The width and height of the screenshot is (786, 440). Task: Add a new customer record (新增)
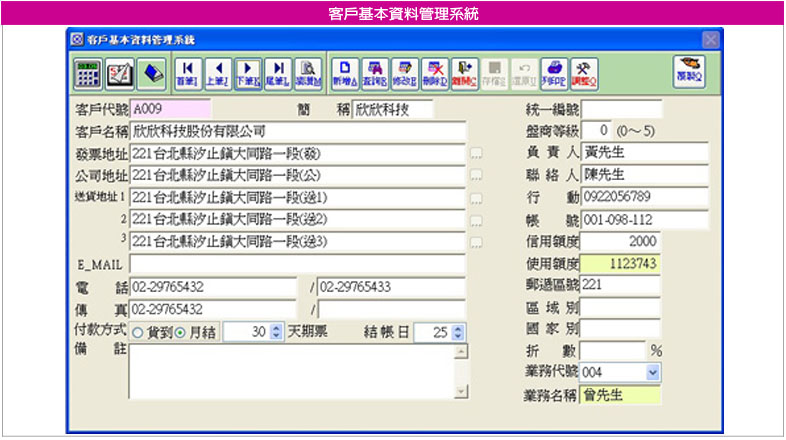[343, 73]
